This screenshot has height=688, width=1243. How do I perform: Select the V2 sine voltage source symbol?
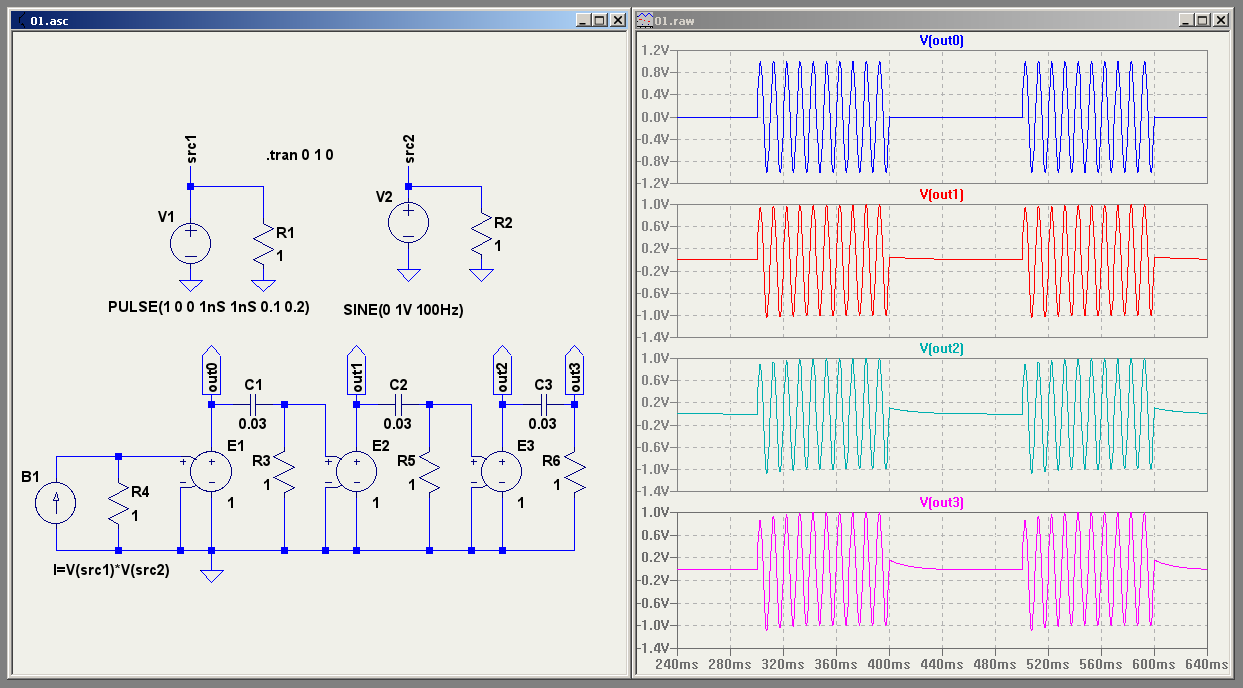click(x=408, y=222)
